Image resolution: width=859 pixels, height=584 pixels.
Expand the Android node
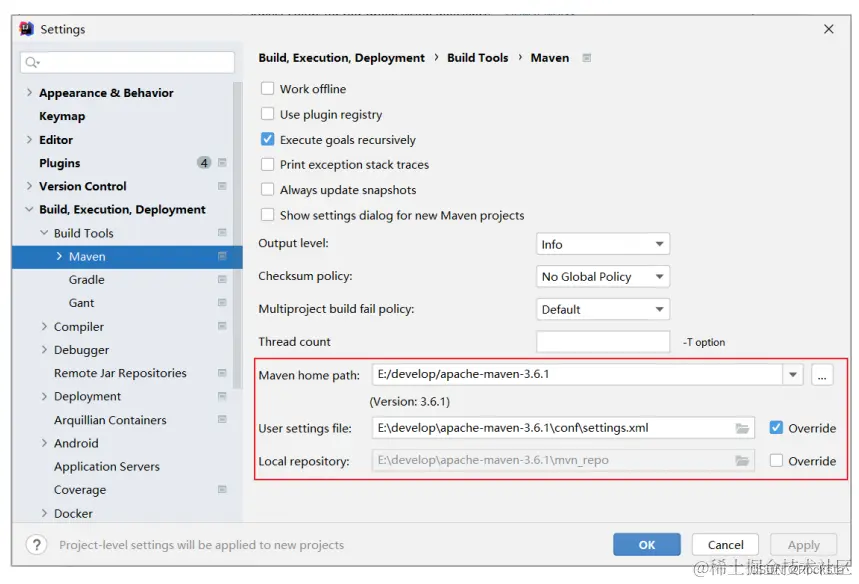tap(44, 443)
